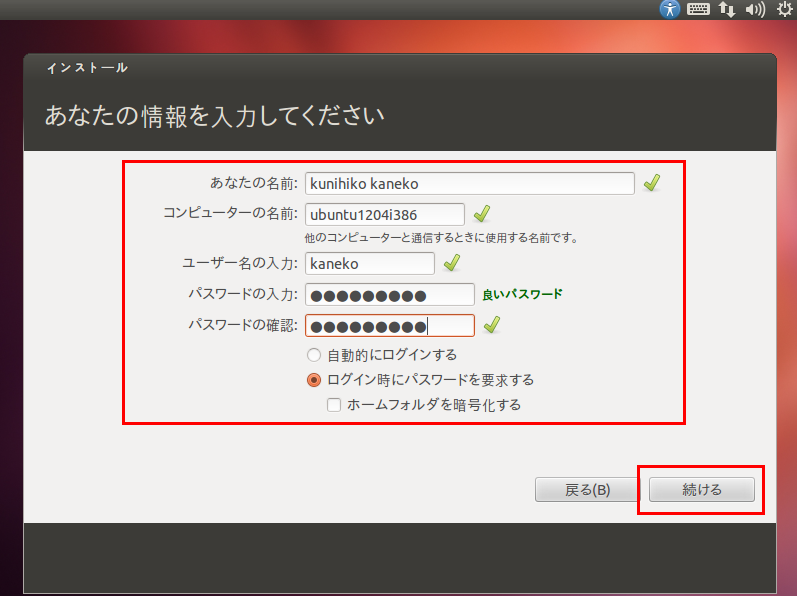Click the green checkmark beside password confirmation
The width and height of the screenshot is (797, 596).
point(492,324)
